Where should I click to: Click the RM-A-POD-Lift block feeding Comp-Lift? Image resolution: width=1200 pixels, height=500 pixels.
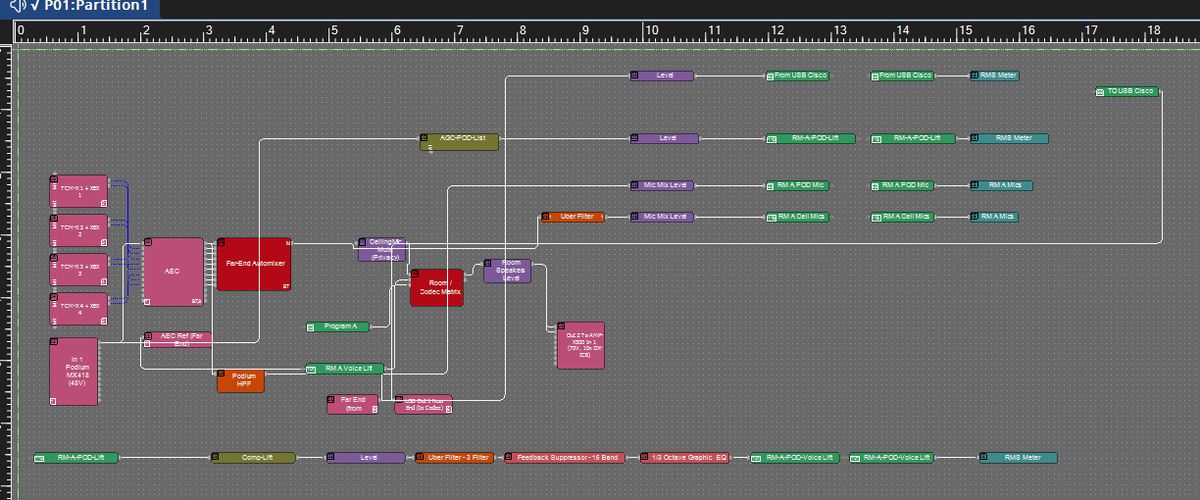pos(76,458)
